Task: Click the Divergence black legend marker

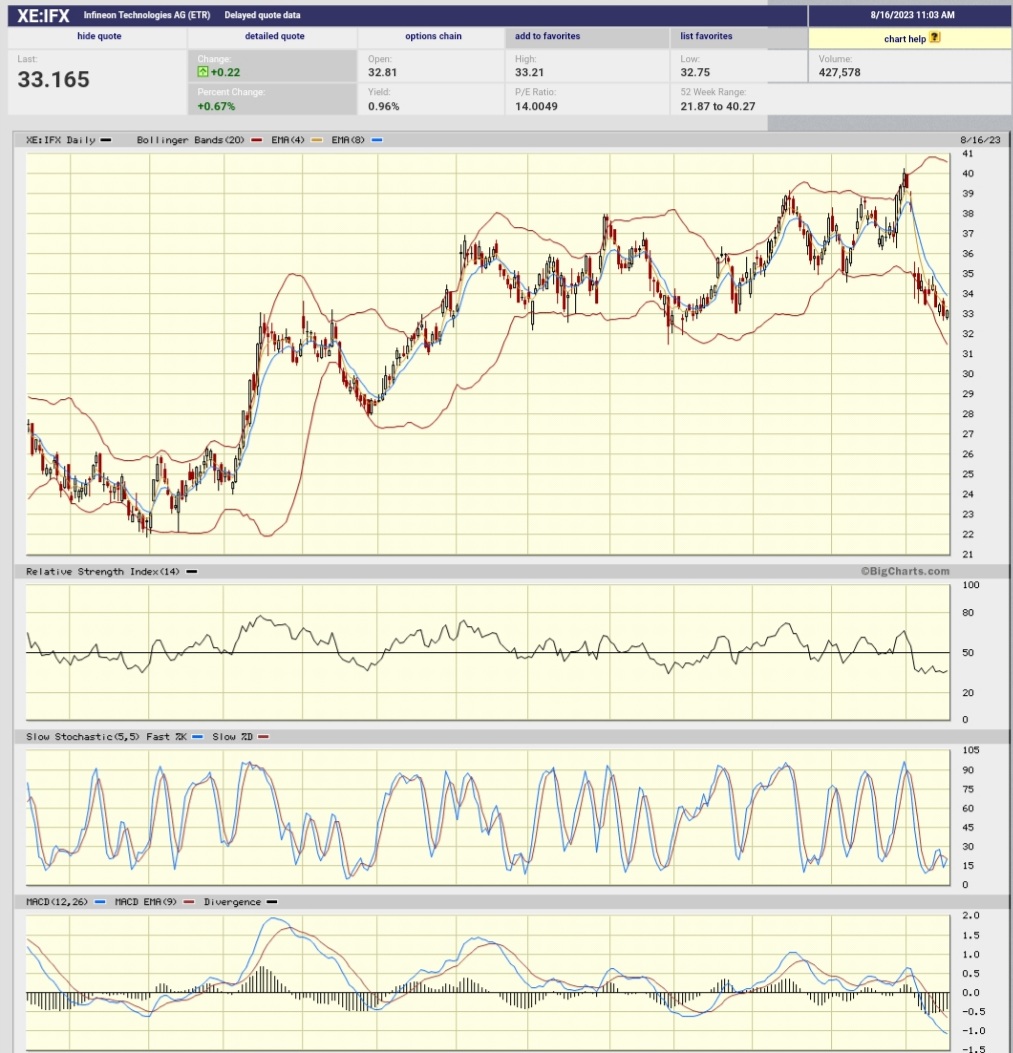Action: (273, 901)
